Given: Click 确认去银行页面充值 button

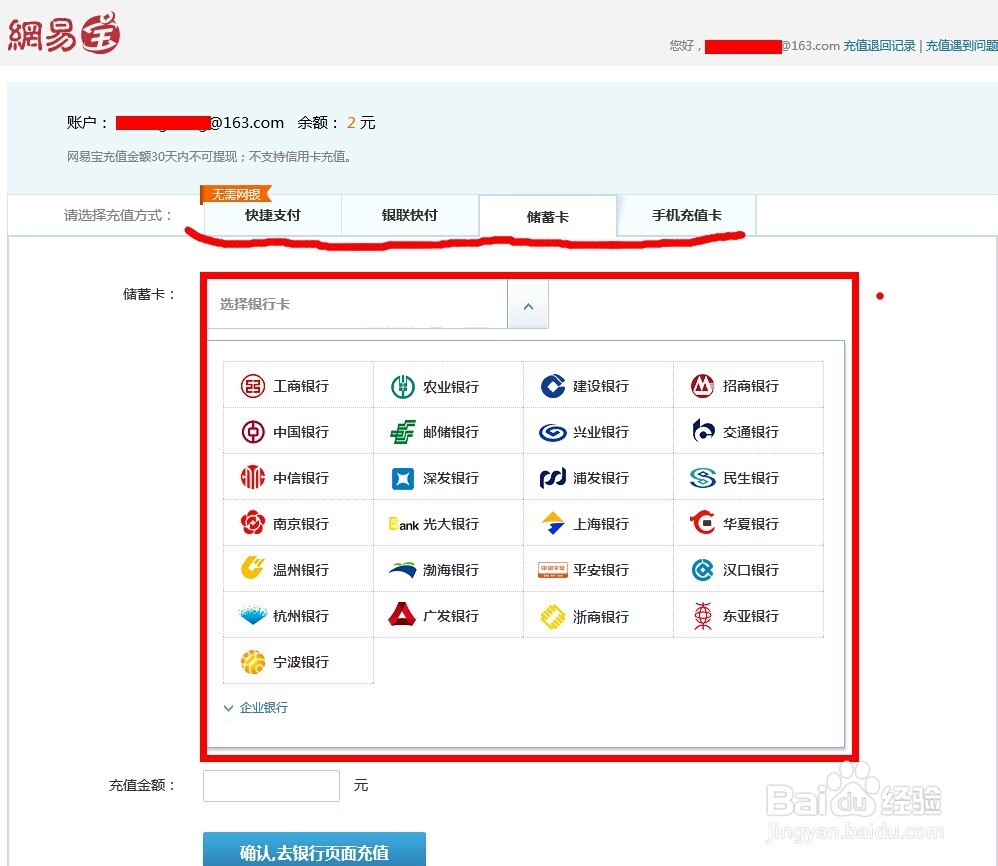Looking at the screenshot, I should click(x=314, y=850).
